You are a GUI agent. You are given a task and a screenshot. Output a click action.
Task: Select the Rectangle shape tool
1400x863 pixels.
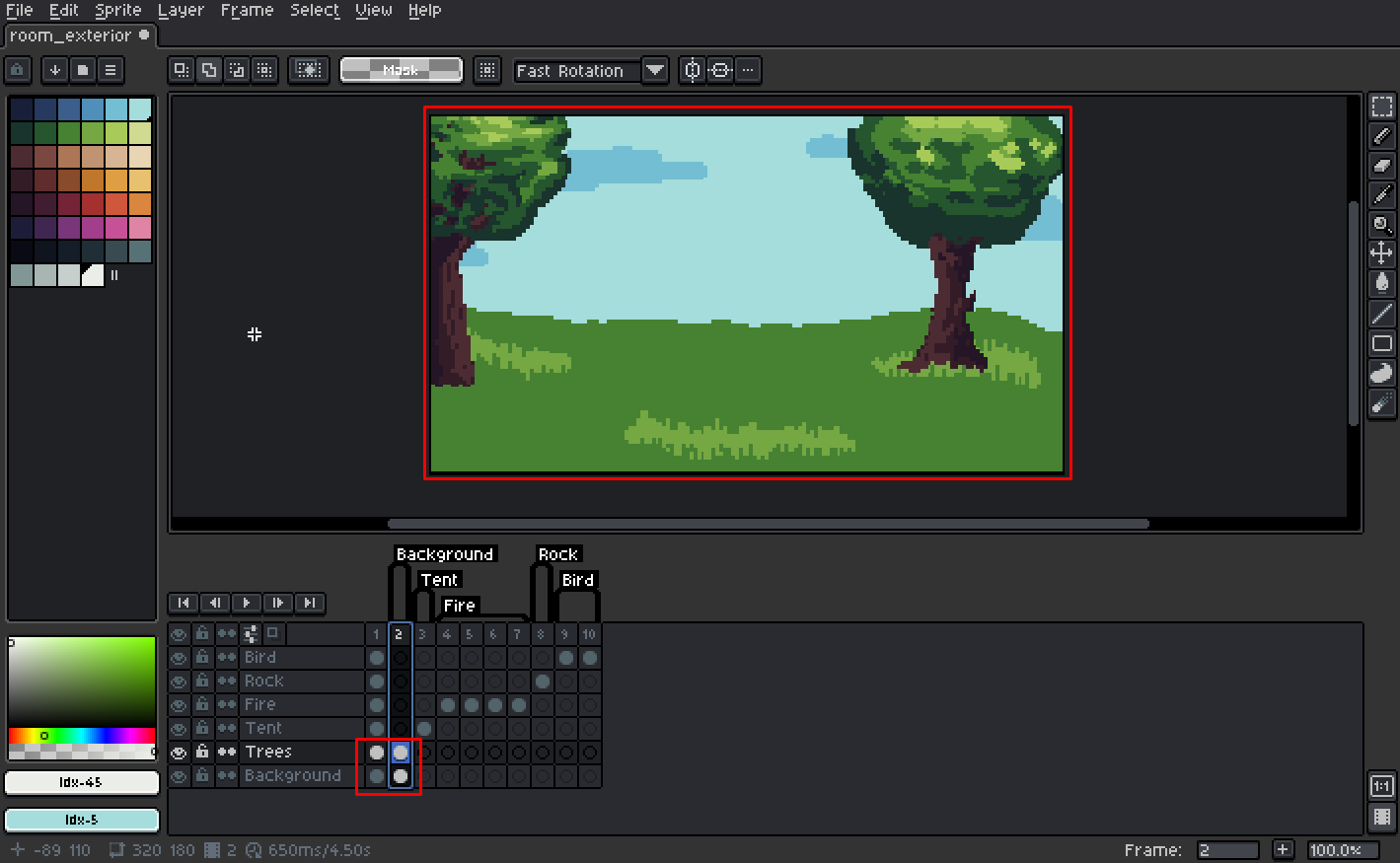coord(1381,343)
